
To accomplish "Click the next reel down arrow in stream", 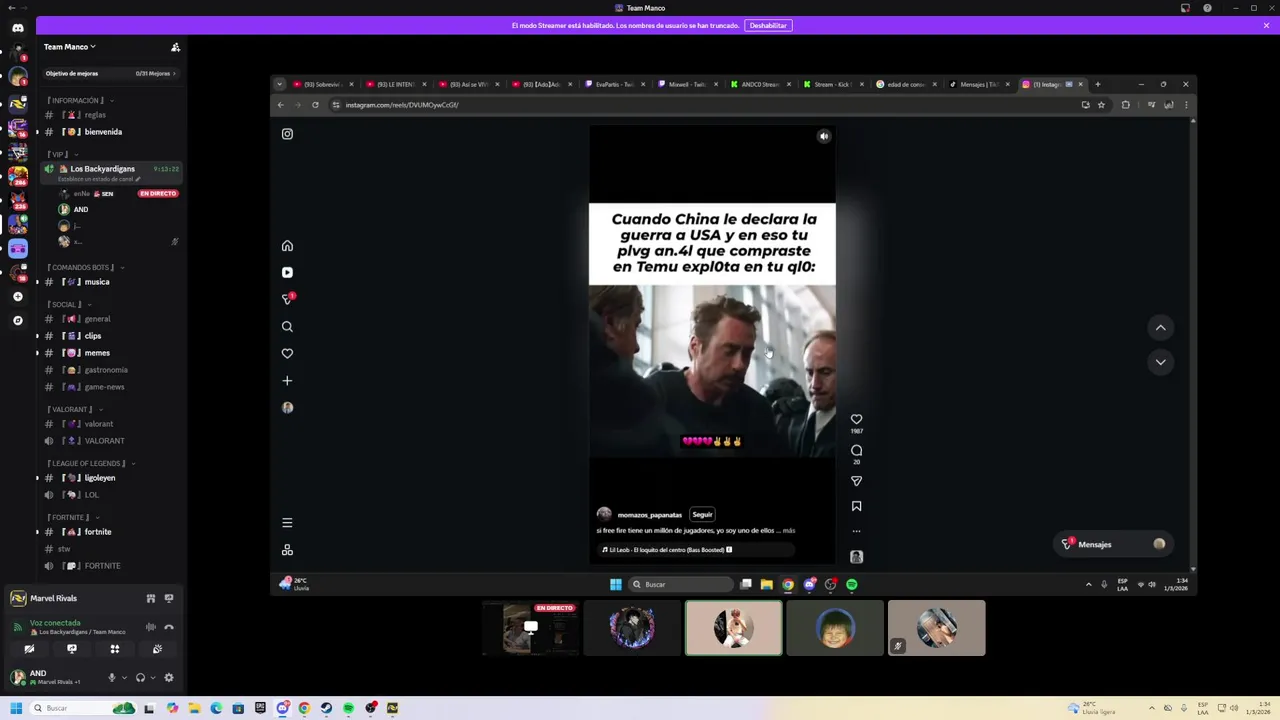I will pyautogui.click(x=1160, y=362).
